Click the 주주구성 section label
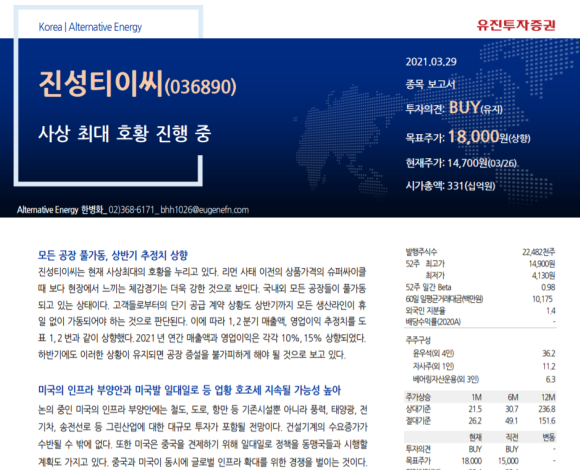 [x=418, y=340]
